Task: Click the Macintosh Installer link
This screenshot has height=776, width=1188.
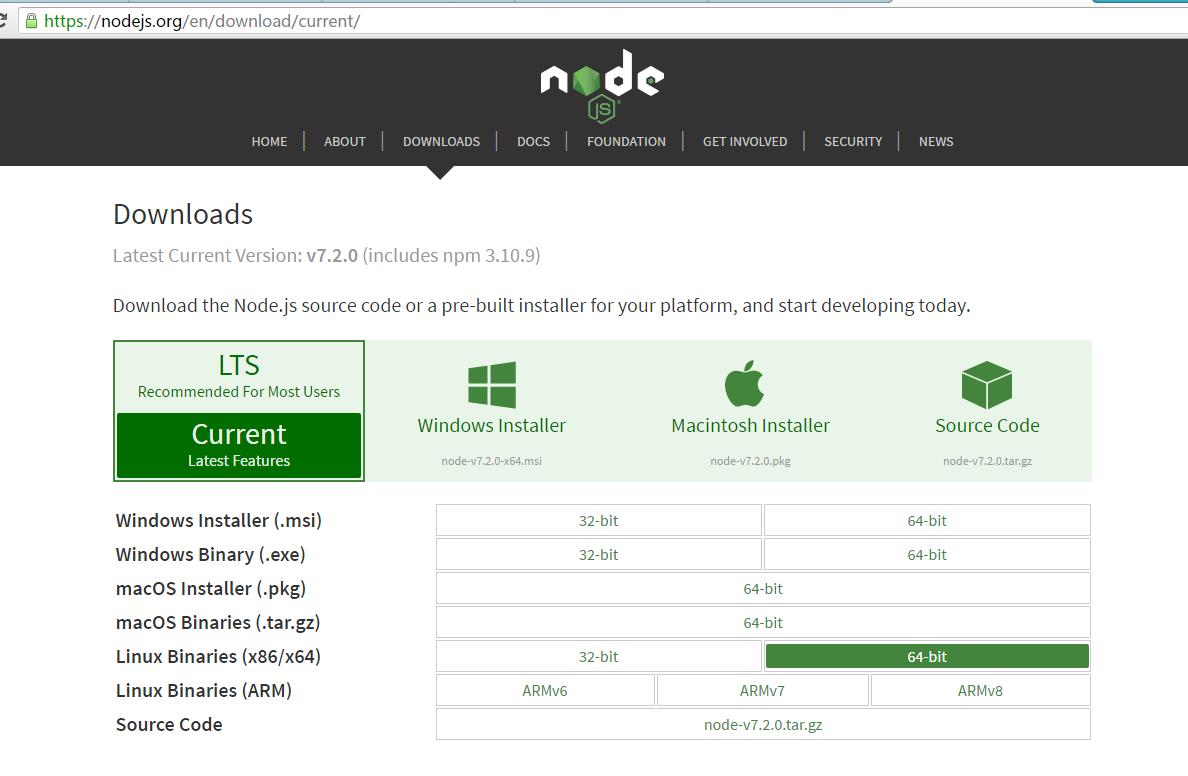Action: coord(751,426)
